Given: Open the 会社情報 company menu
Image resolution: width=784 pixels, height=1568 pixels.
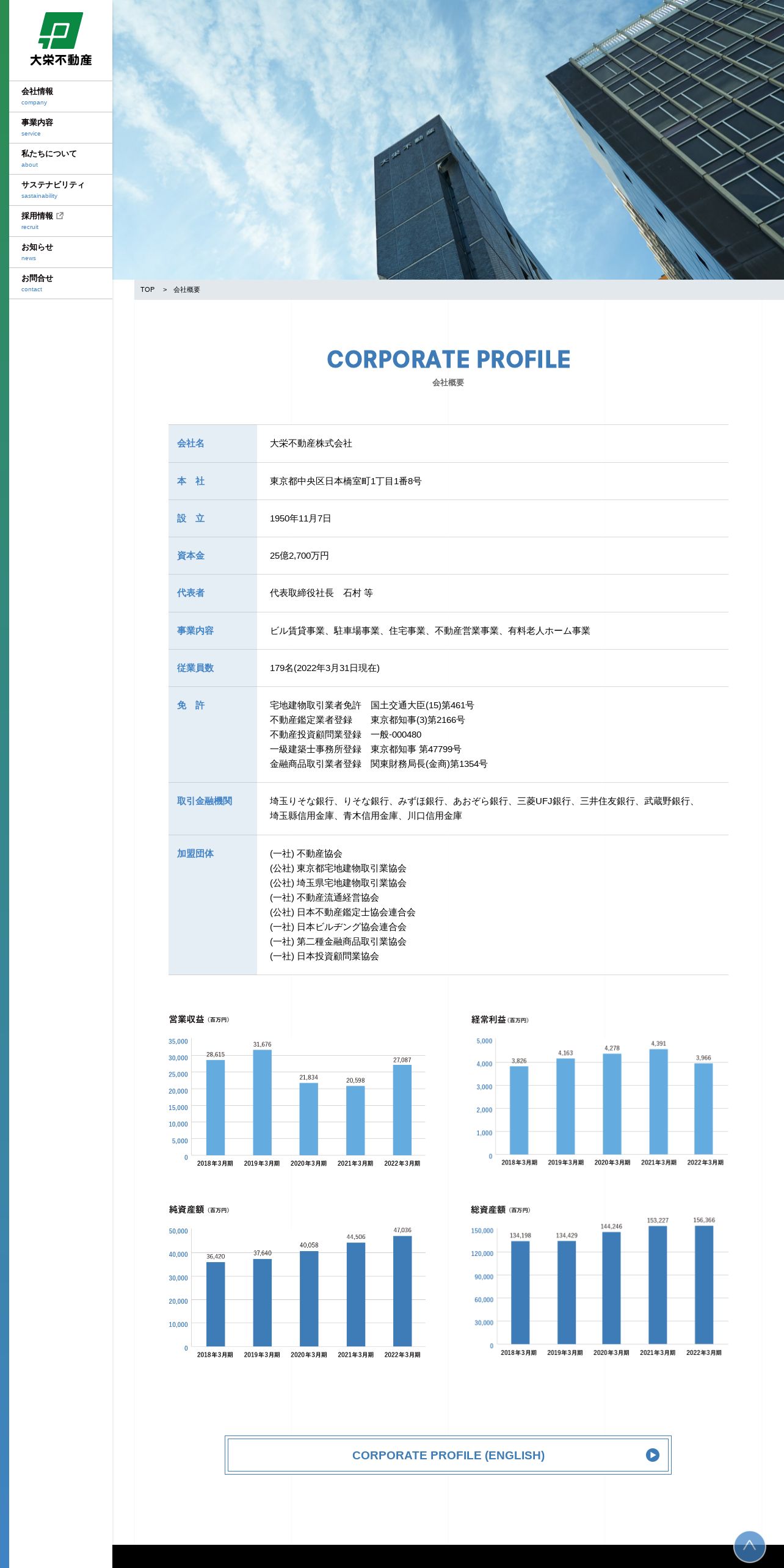Looking at the screenshot, I should coord(60,96).
